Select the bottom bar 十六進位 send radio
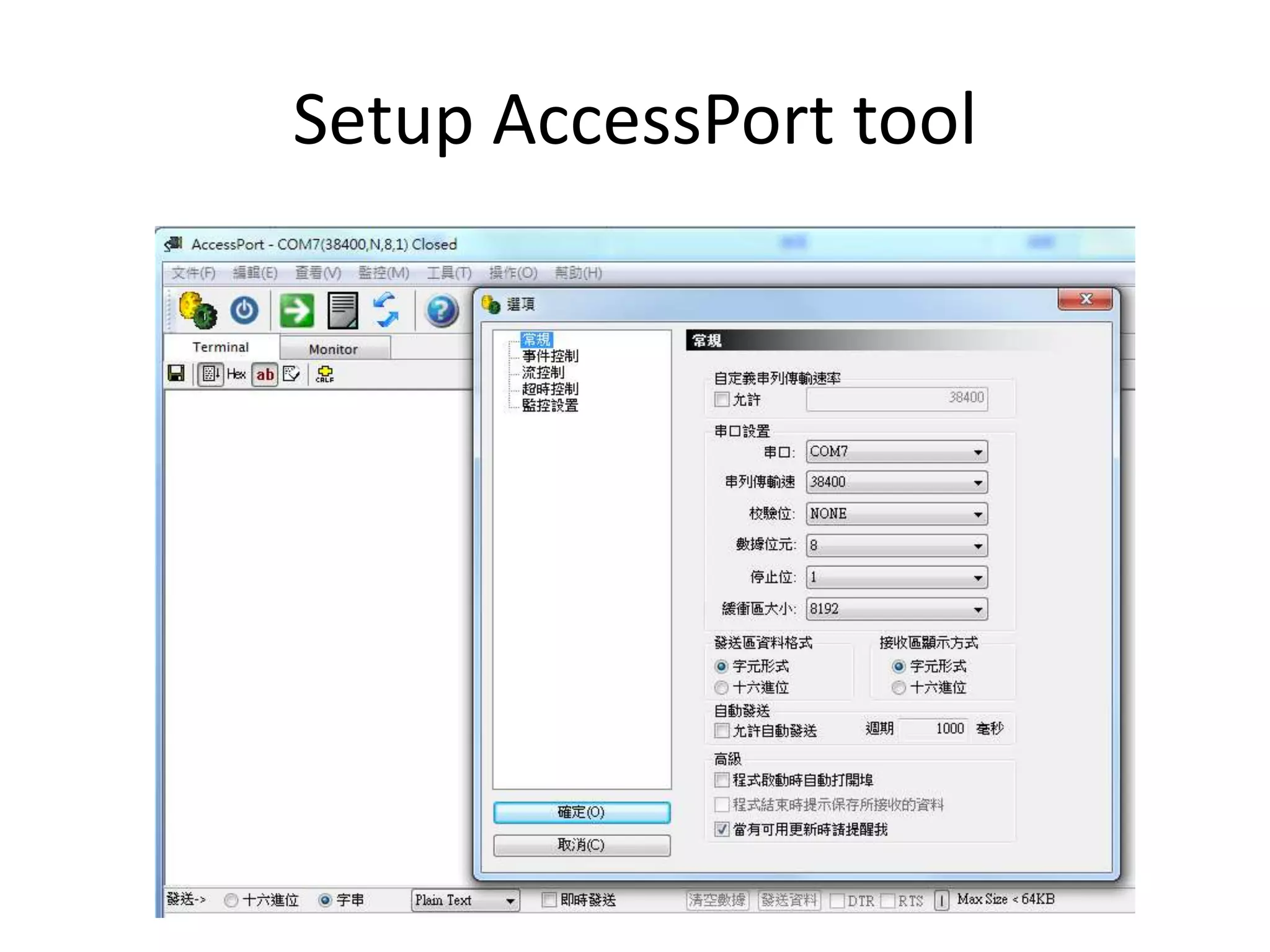This screenshot has width=1270, height=952. click(231, 900)
